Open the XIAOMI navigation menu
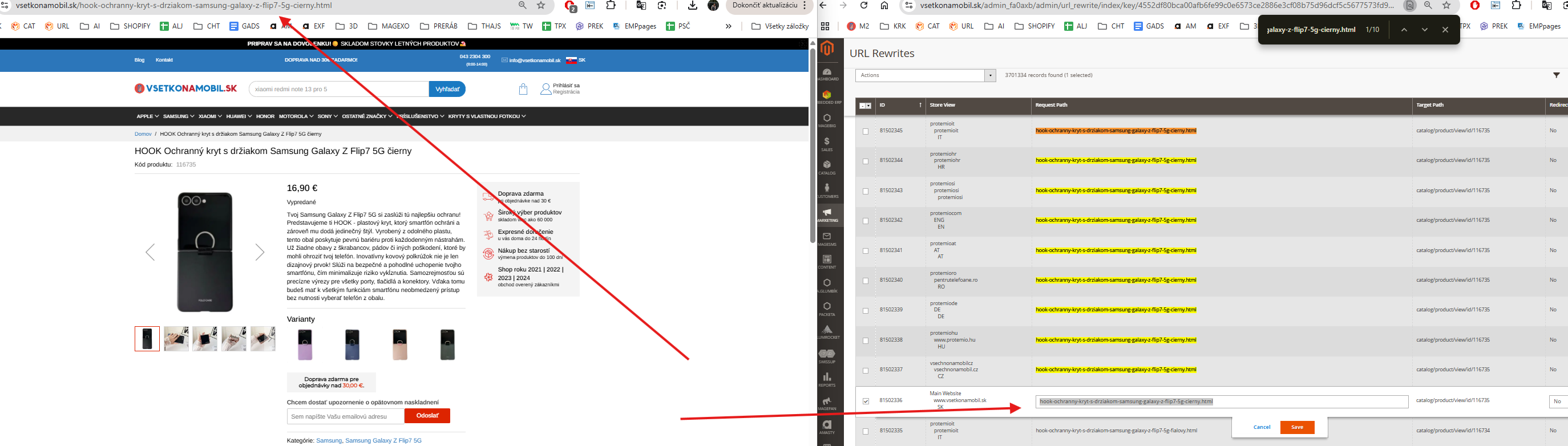The height and width of the screenshot is (446, 1568). pos(210,116)
